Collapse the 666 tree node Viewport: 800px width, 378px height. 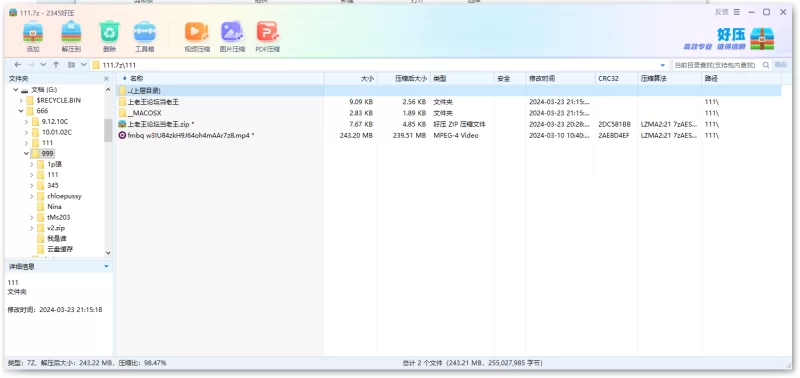(x=21, y=111)
